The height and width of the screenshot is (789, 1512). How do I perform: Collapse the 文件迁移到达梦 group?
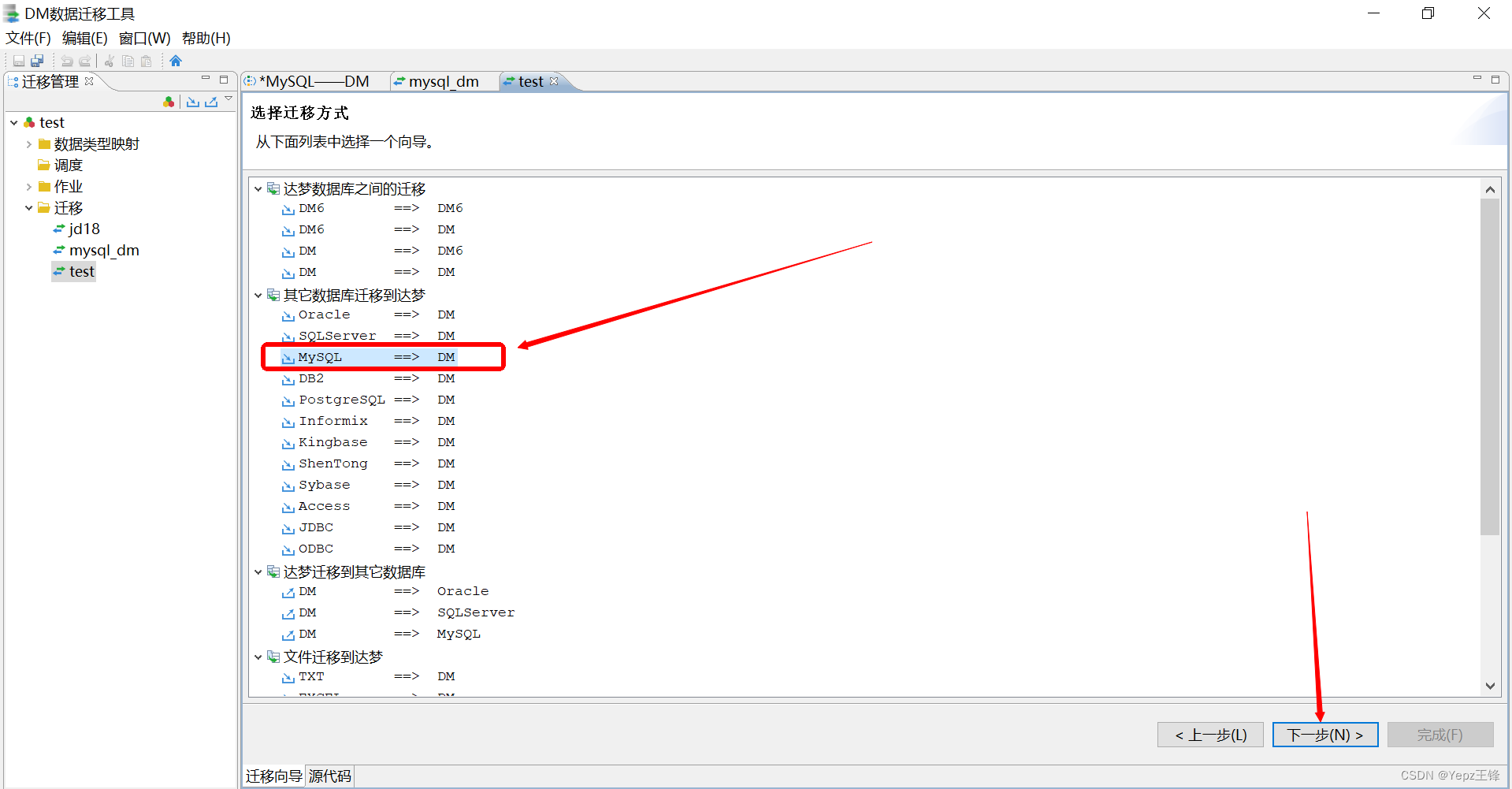pos(258,657)
